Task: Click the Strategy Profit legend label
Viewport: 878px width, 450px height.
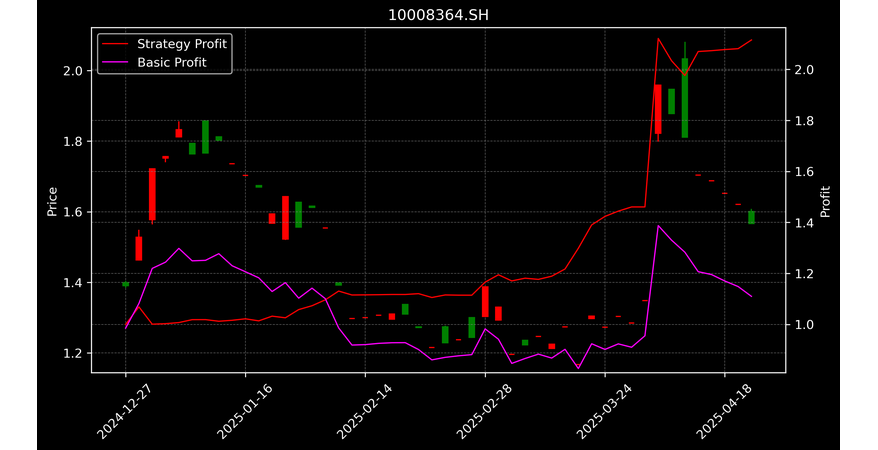Action: [182, 44]
